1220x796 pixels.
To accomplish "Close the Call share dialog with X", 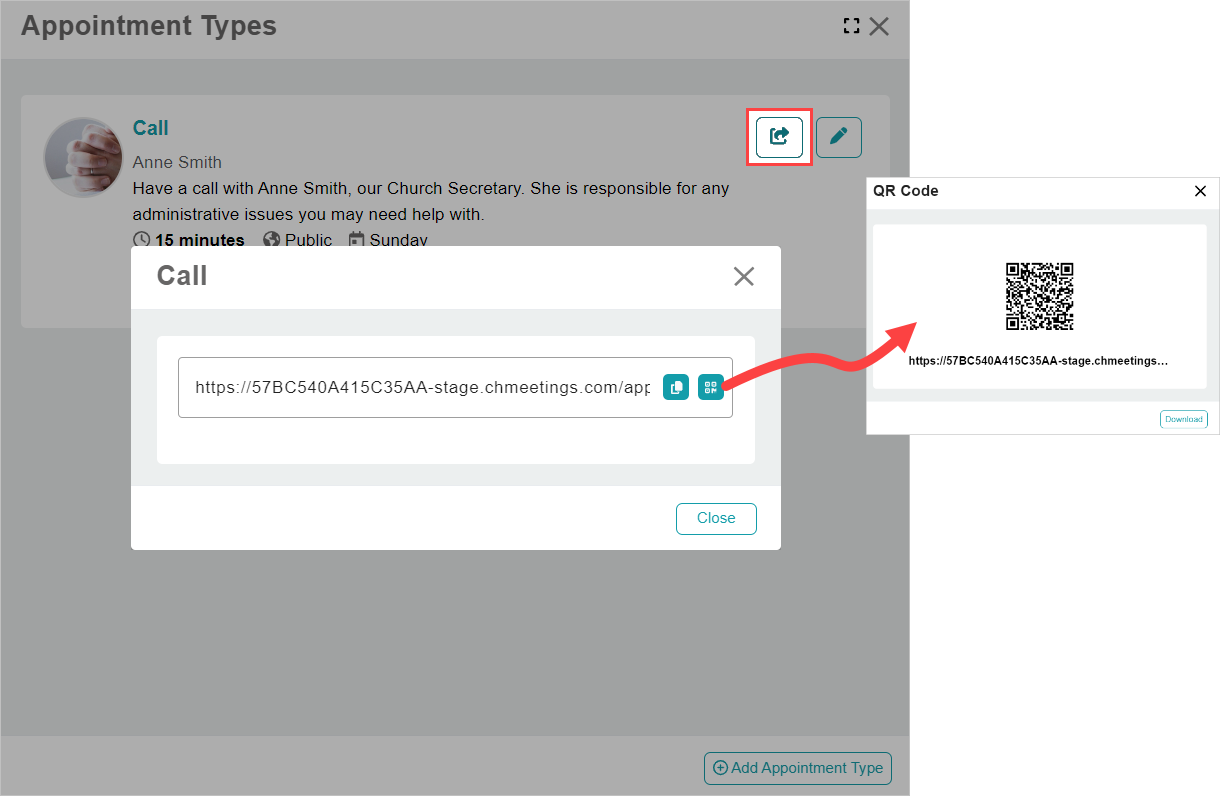I will (x=744, y=276).
